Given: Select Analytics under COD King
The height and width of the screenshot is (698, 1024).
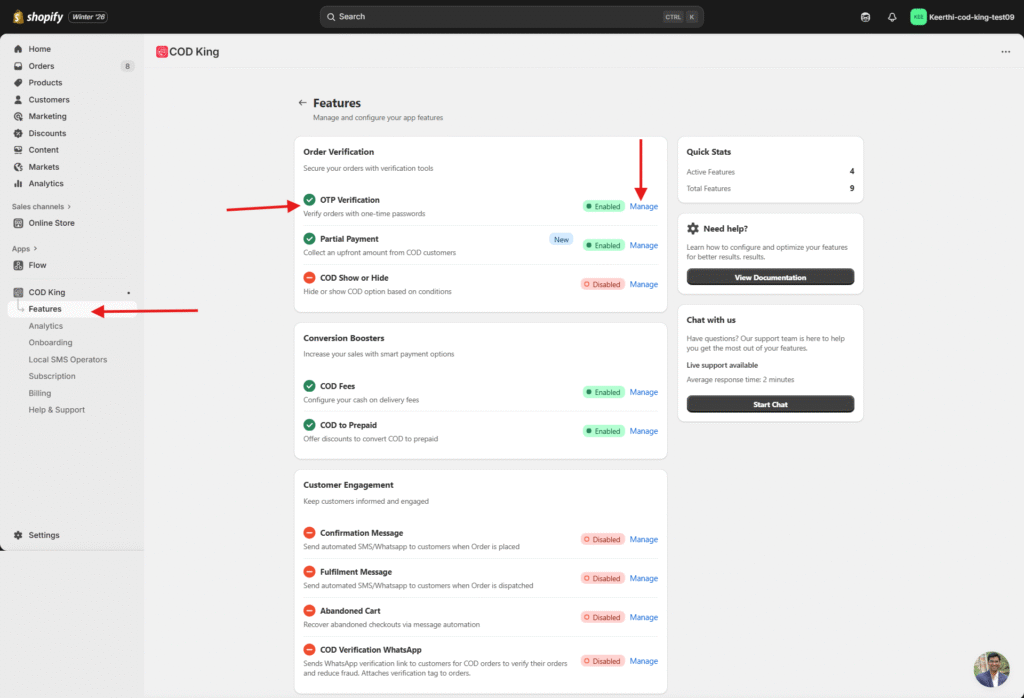Looking at the screenshot, I should tap(46, 326).
